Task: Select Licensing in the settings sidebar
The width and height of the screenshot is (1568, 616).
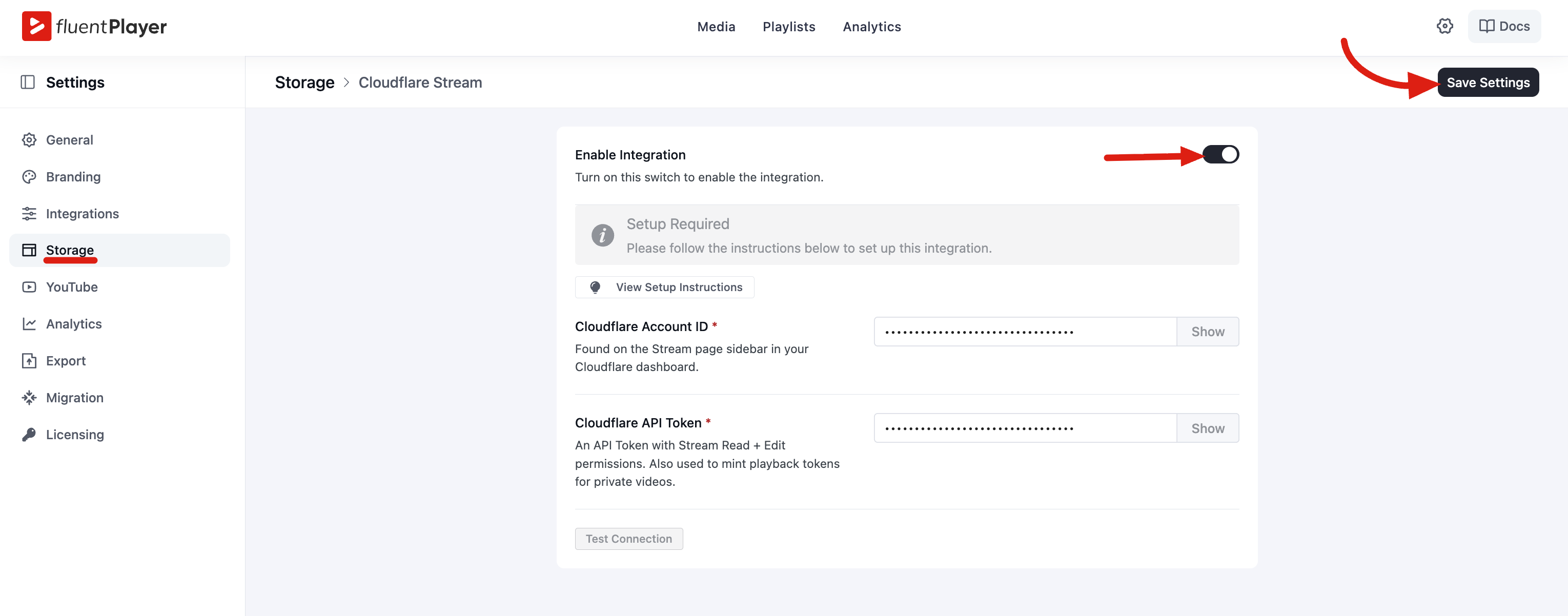Action: (119, 435)
